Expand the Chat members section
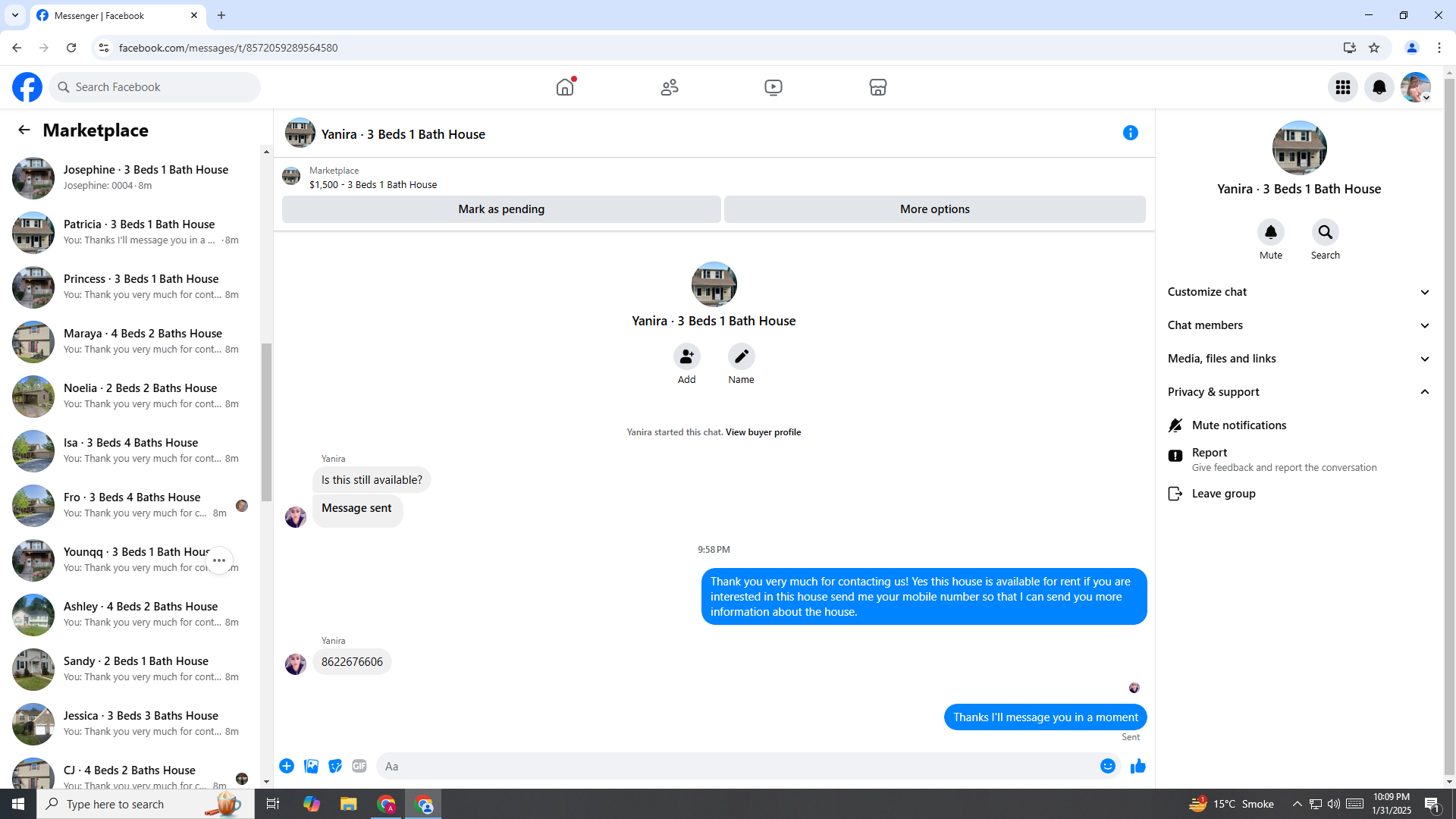This screenshot has width=1456, height=819. 1299,325
